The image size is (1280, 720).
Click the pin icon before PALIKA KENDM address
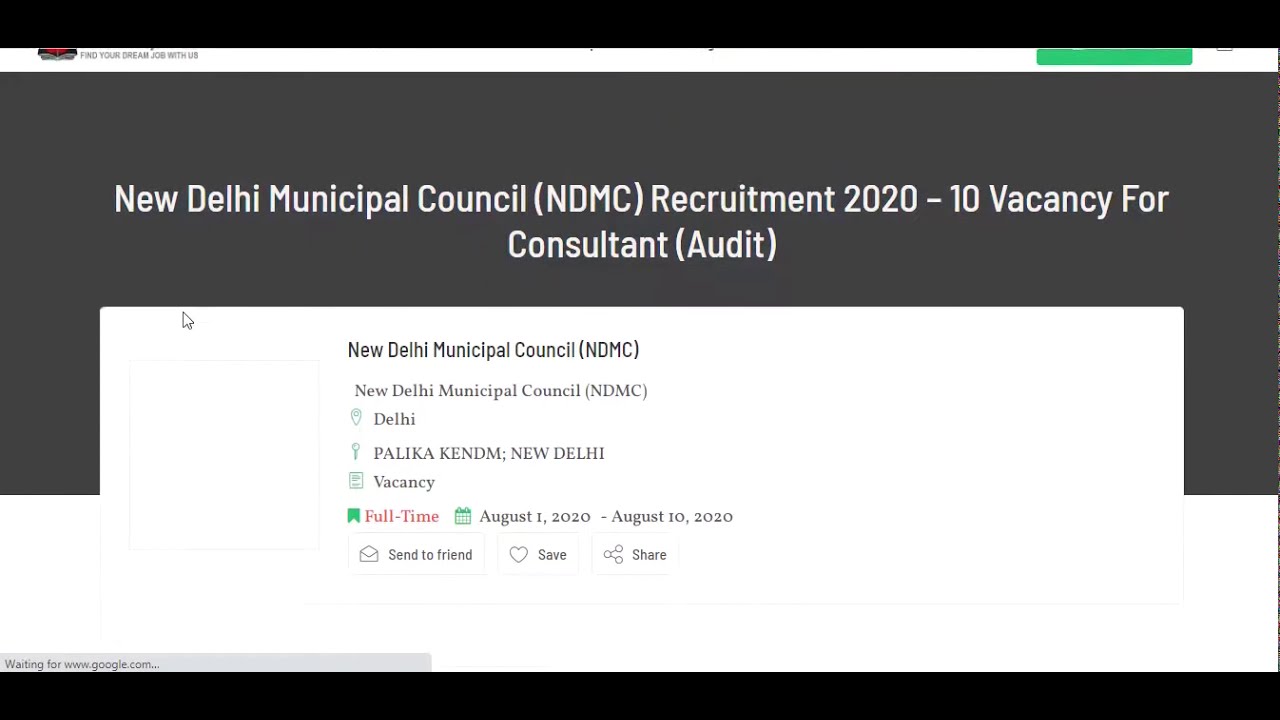click(355, 452)
